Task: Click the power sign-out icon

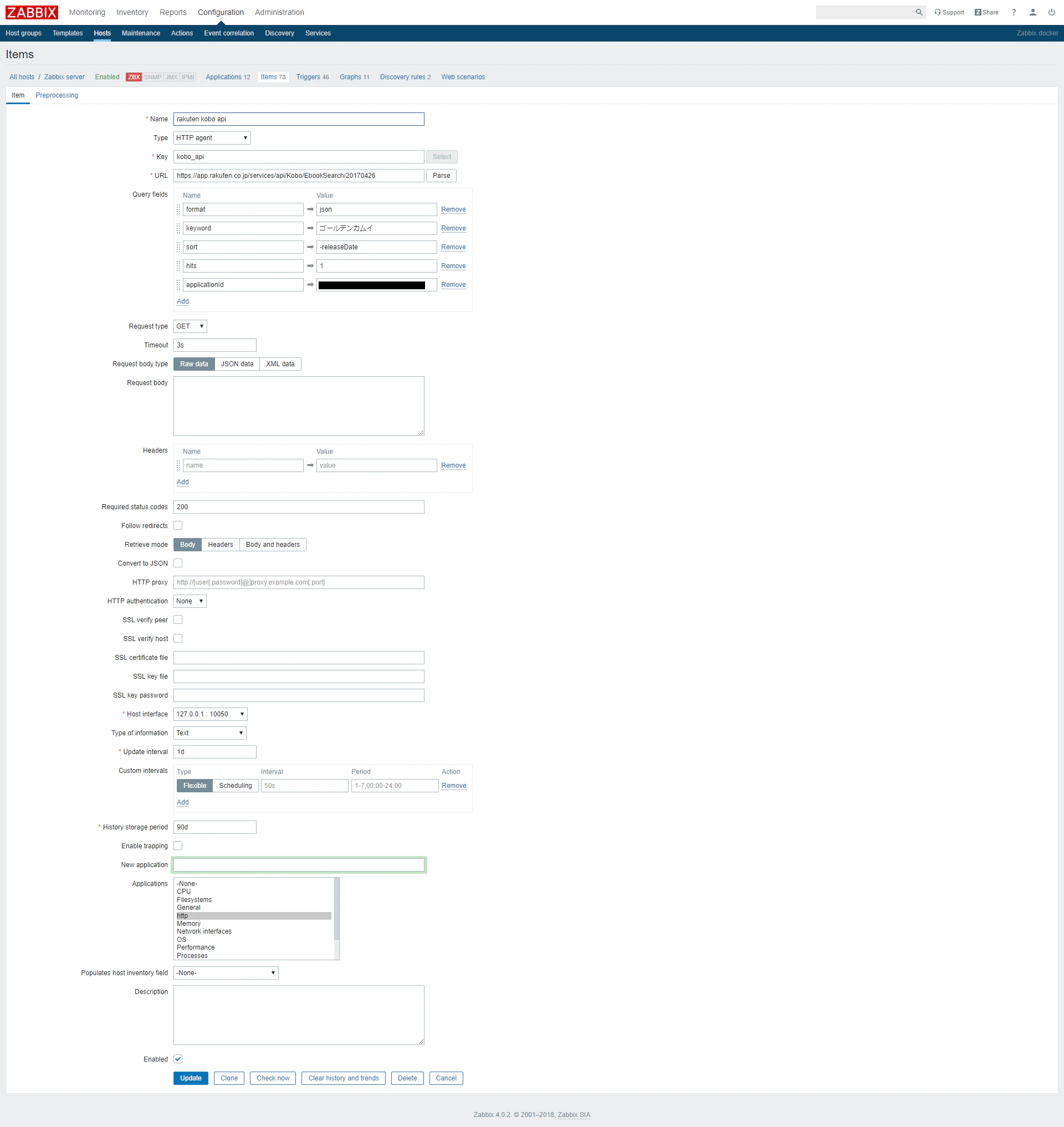Action: tap(1051, 12)
